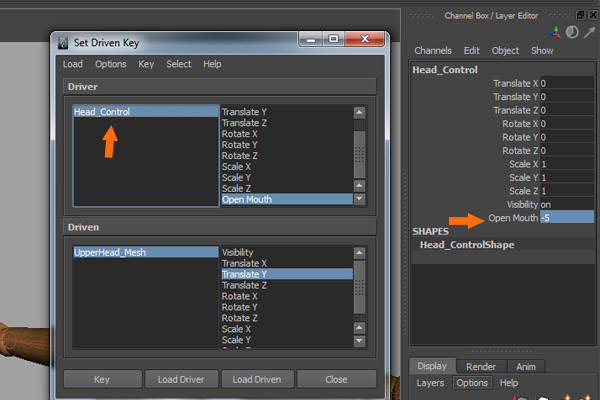
Task: Close the Channel Box / Layer Editor panel
Action: (x=593, y=15)
